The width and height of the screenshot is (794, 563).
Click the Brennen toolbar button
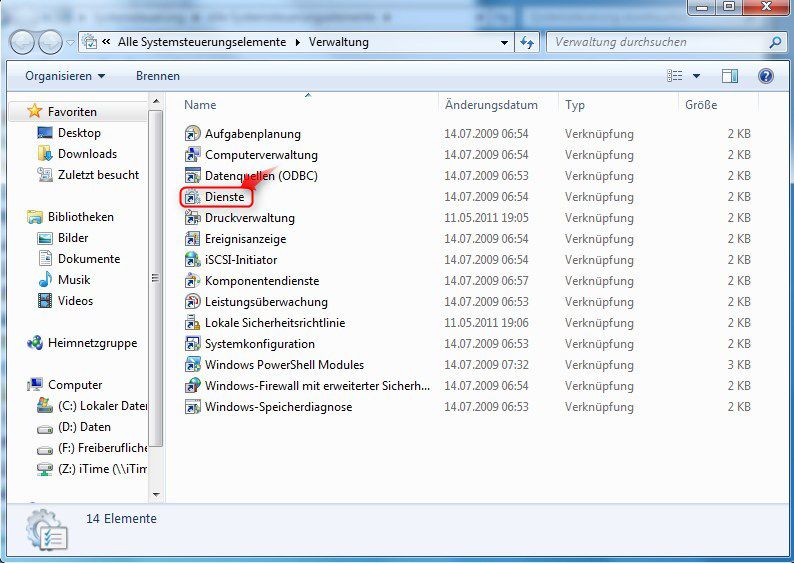tap(157, 76)
